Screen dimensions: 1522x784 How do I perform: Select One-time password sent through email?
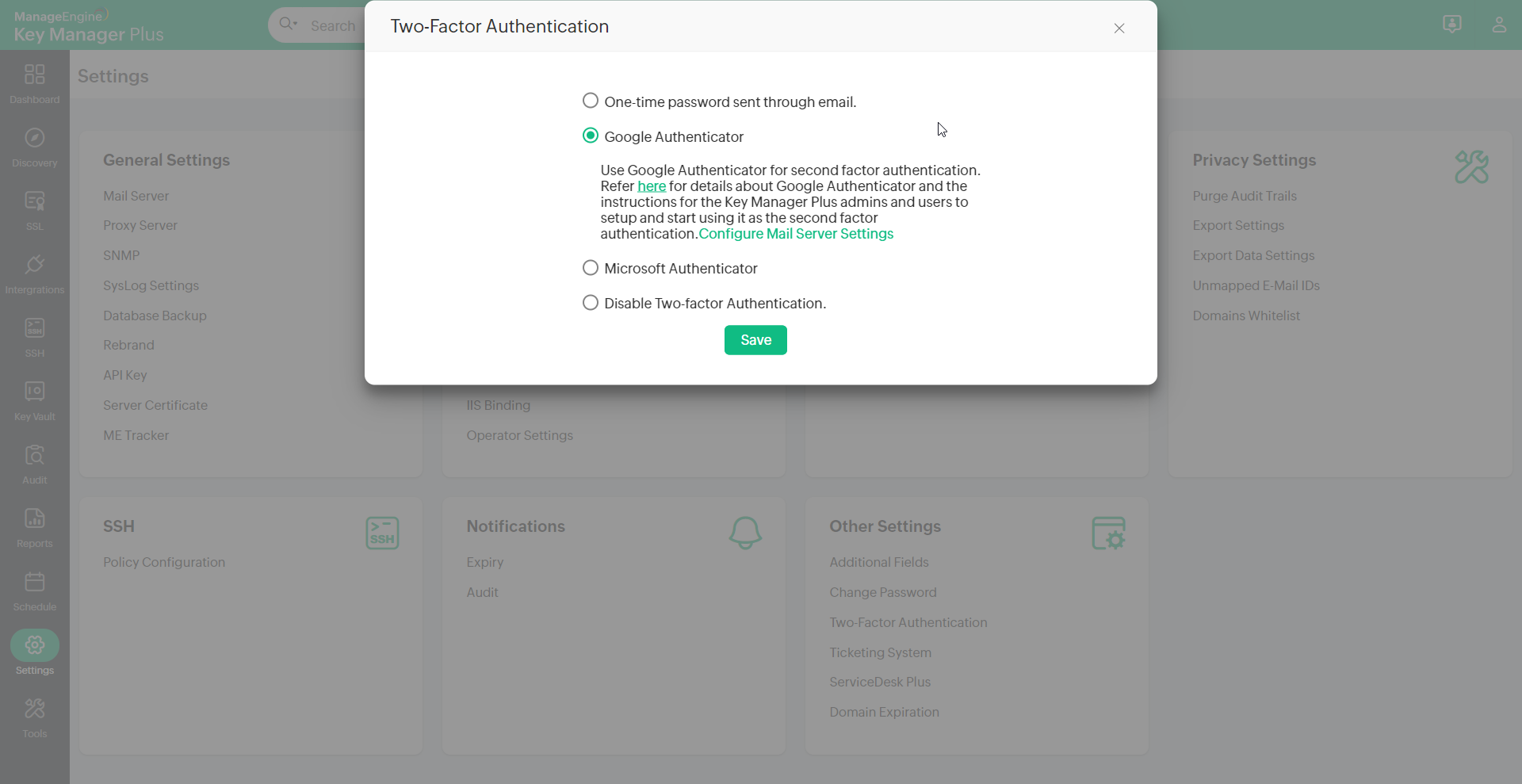(x=591, y=101)
